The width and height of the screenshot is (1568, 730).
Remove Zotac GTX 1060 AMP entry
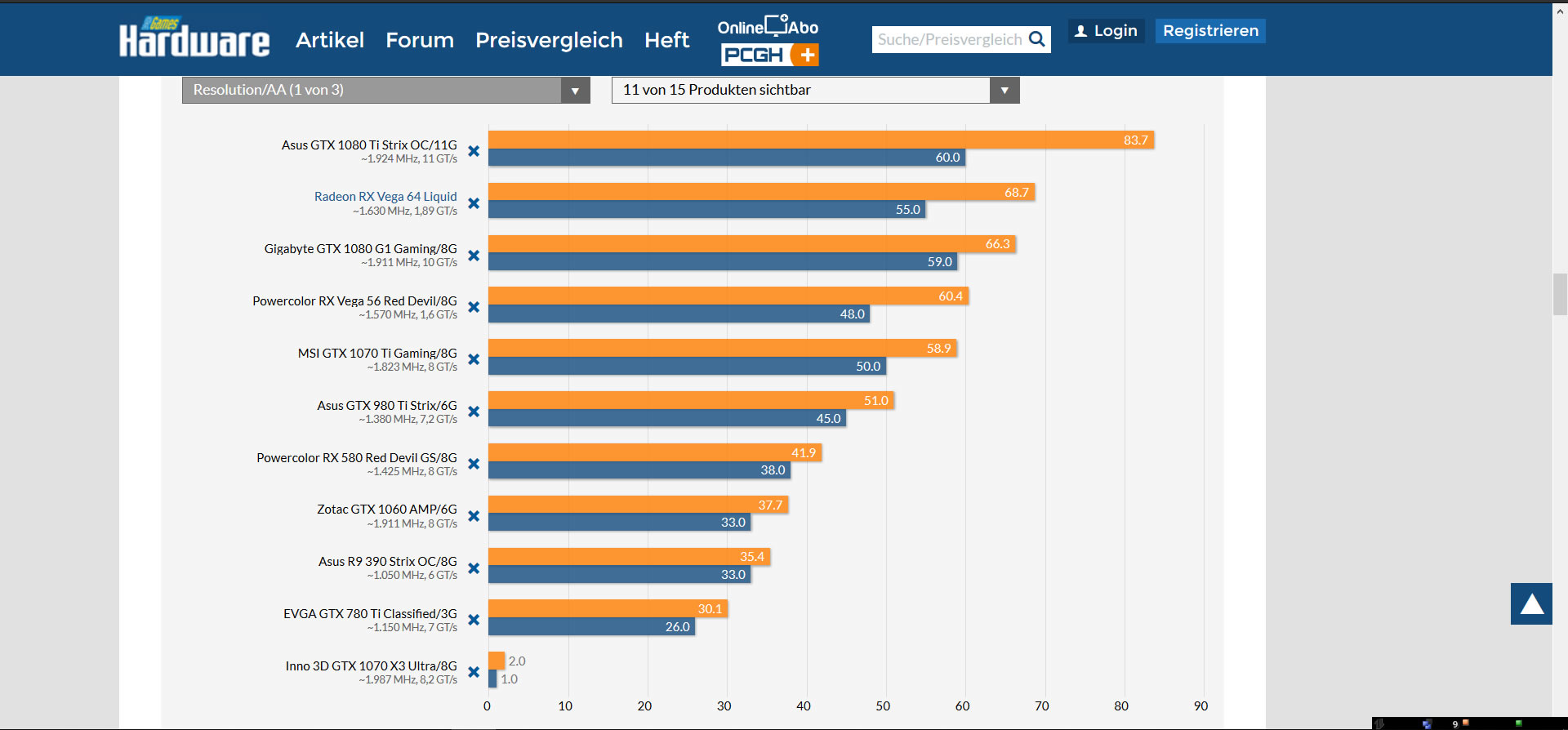[474, 516]
